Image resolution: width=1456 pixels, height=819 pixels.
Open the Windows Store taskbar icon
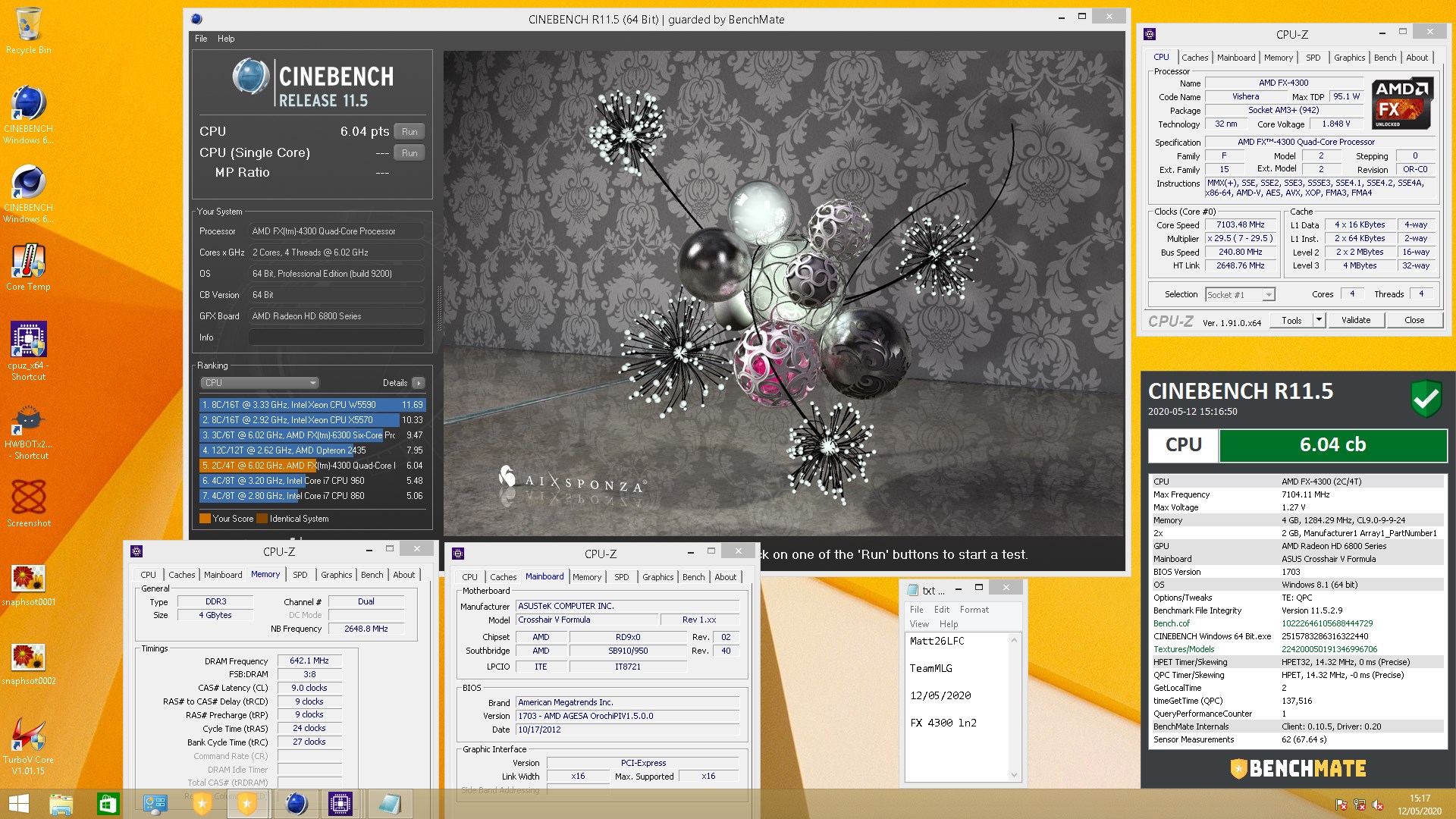(x=108, y=804)
